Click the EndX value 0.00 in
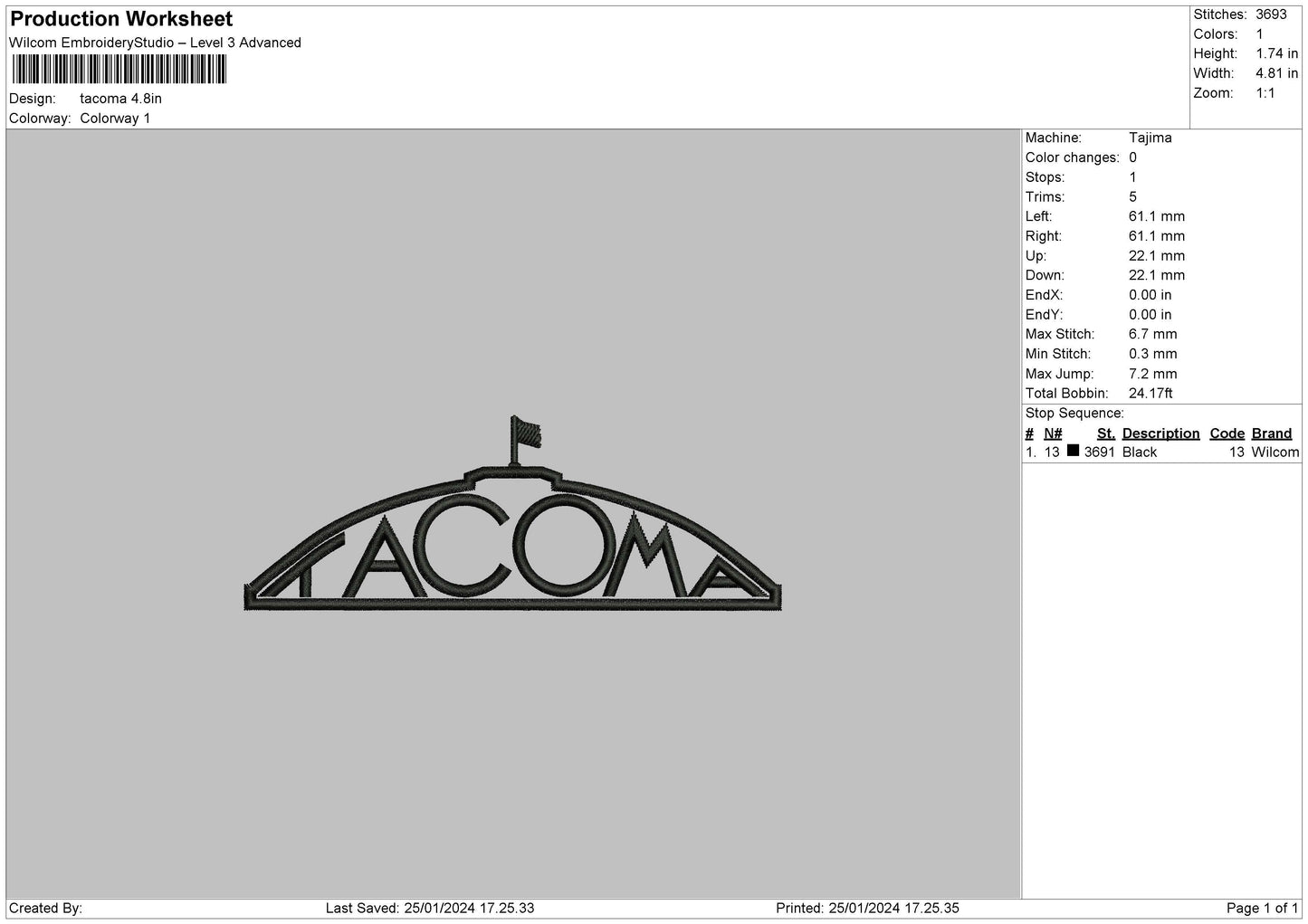The image size is (1308, 924). tap(1150, 295)
